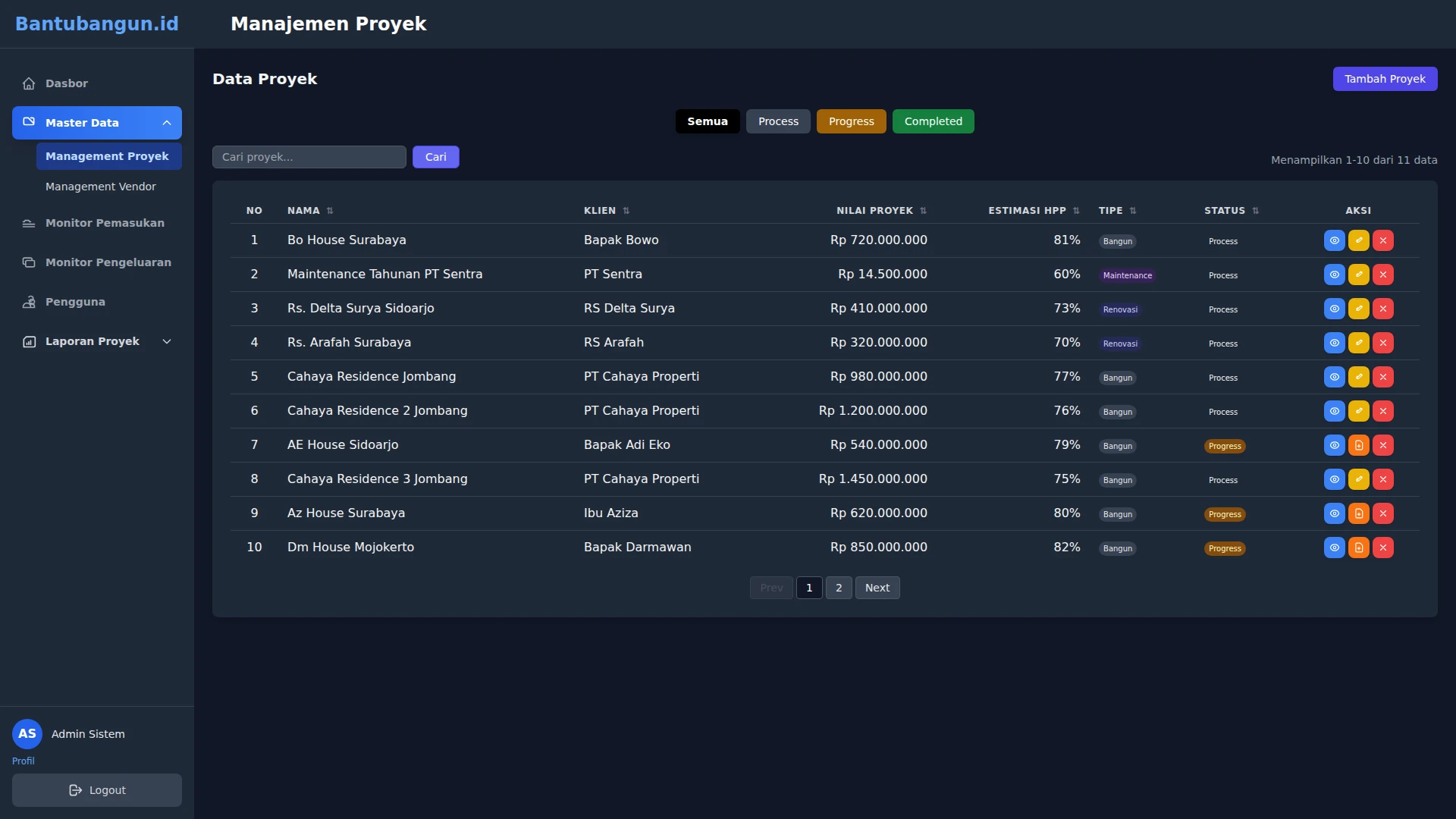Delete Dm House Mojokerto project
This screenshot has width=1456, height=819.
click(x=1382, y=548)
